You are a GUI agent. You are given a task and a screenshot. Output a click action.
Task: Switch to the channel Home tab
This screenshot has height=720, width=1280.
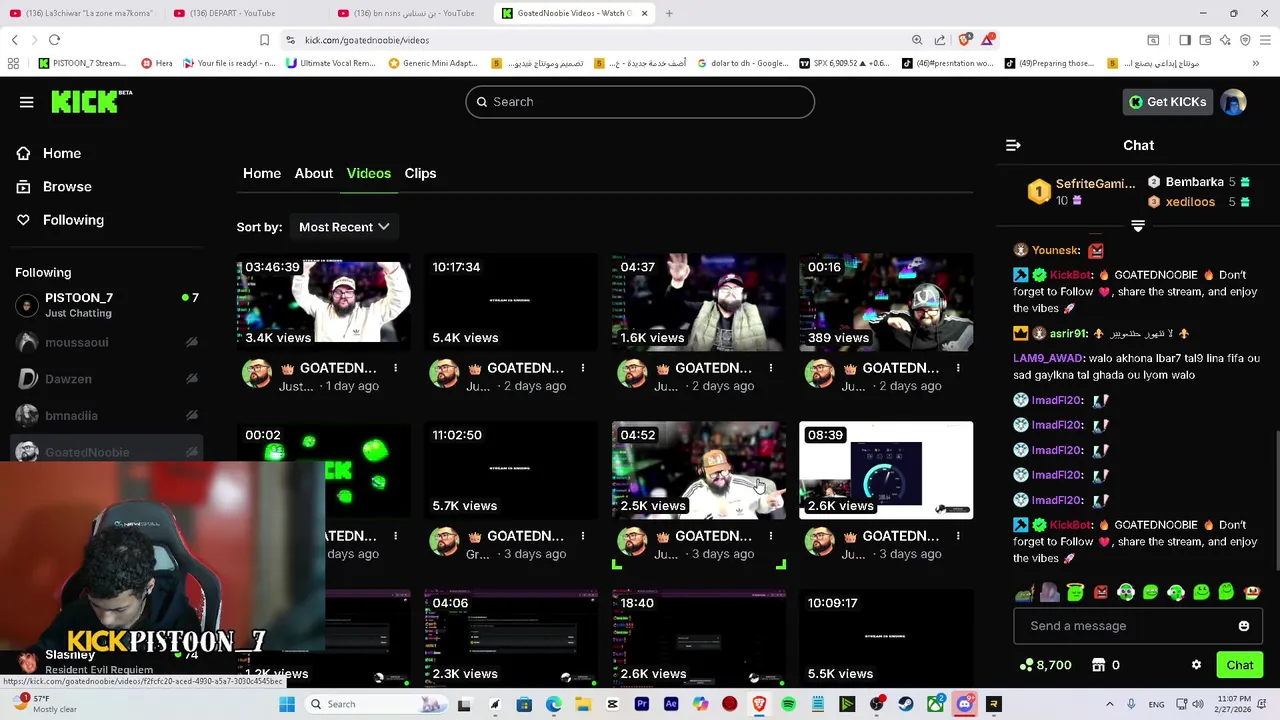262,173
